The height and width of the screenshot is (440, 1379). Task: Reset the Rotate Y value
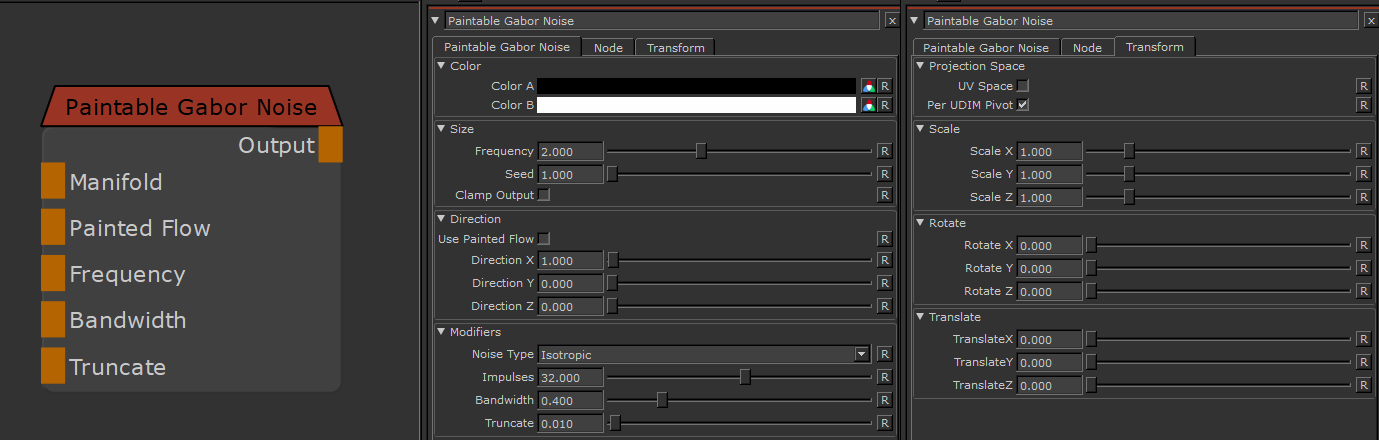1363,268
